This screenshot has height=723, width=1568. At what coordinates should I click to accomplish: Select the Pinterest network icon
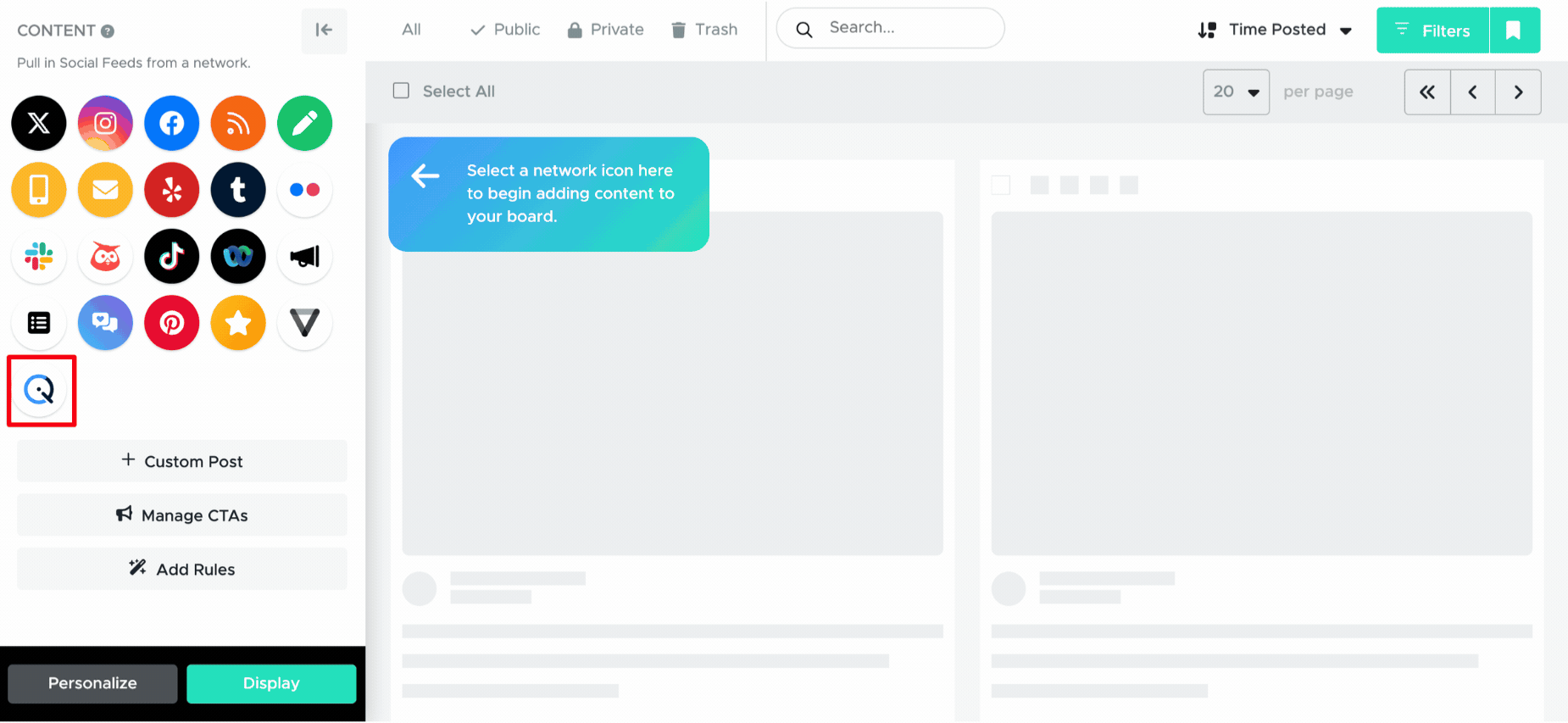click(172, 323)
